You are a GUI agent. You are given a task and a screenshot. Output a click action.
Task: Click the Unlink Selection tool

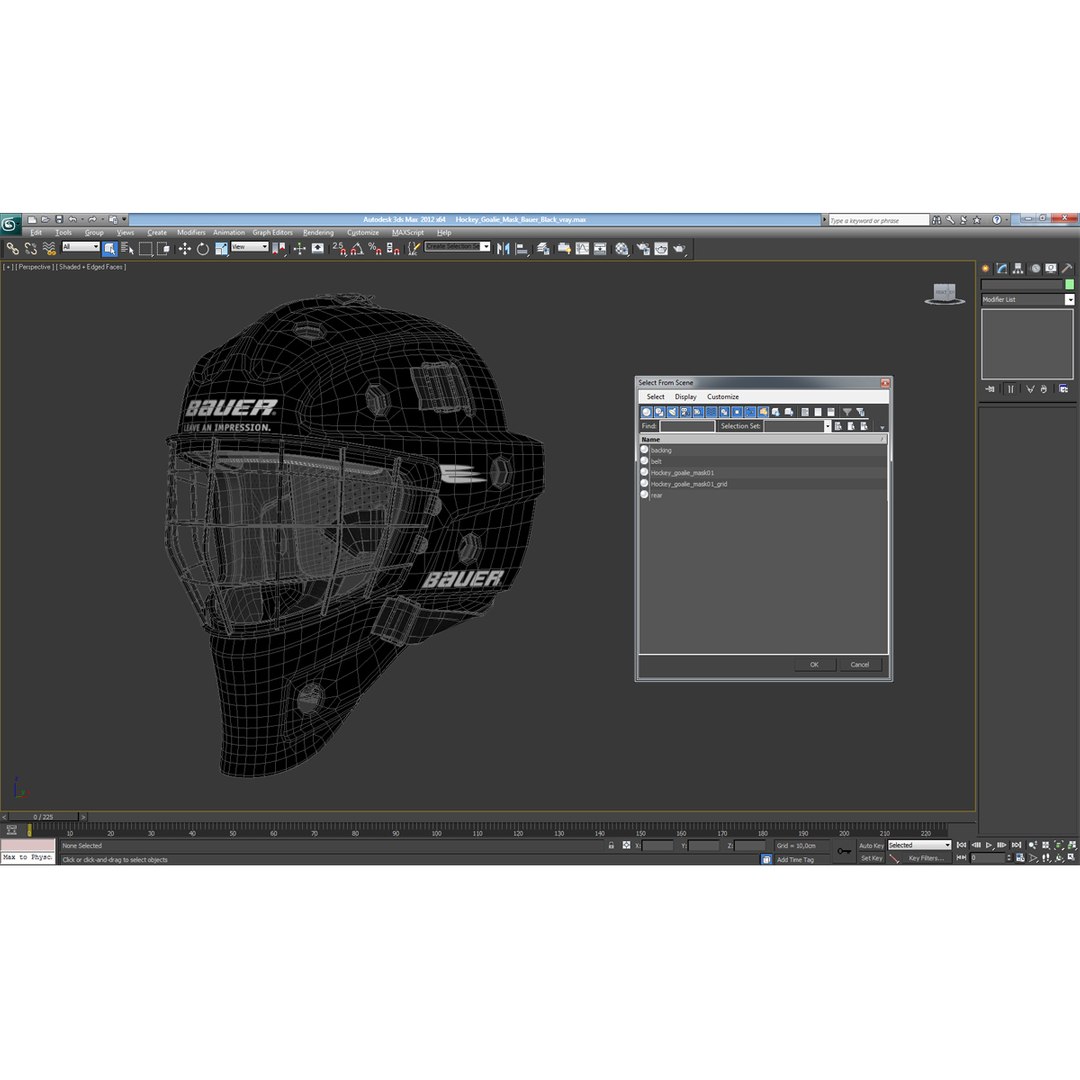click(x=30, y=249)
